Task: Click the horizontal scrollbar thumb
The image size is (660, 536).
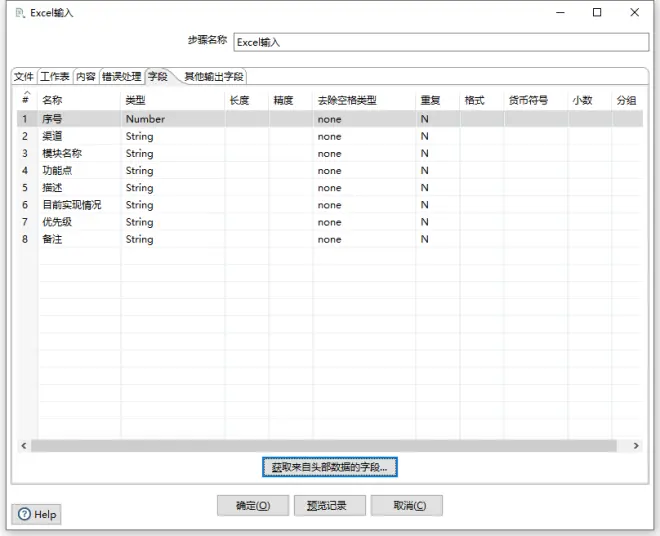Action: pos(324,445)
